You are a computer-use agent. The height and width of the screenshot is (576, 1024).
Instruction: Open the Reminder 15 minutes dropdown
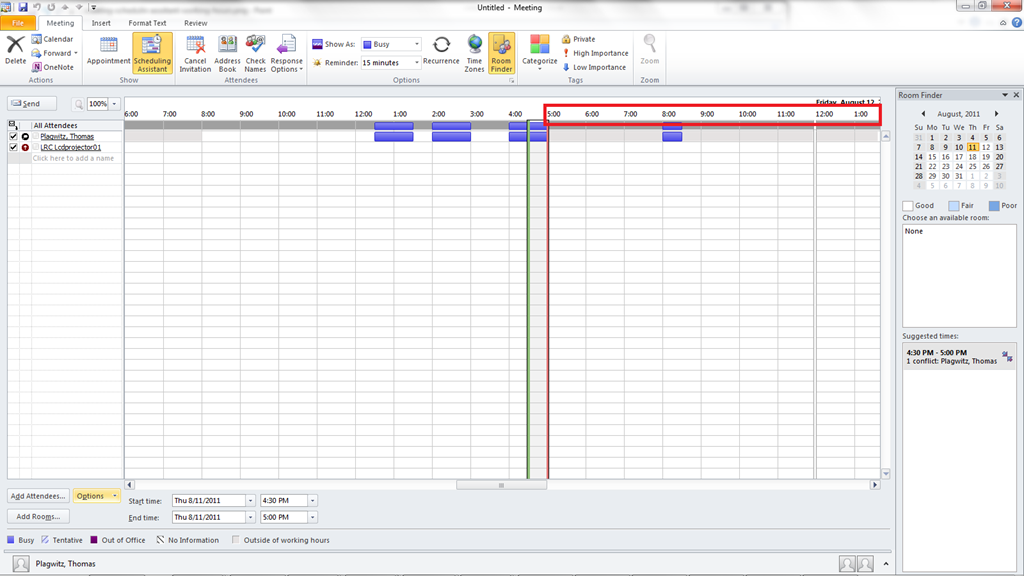click(417, 63)
